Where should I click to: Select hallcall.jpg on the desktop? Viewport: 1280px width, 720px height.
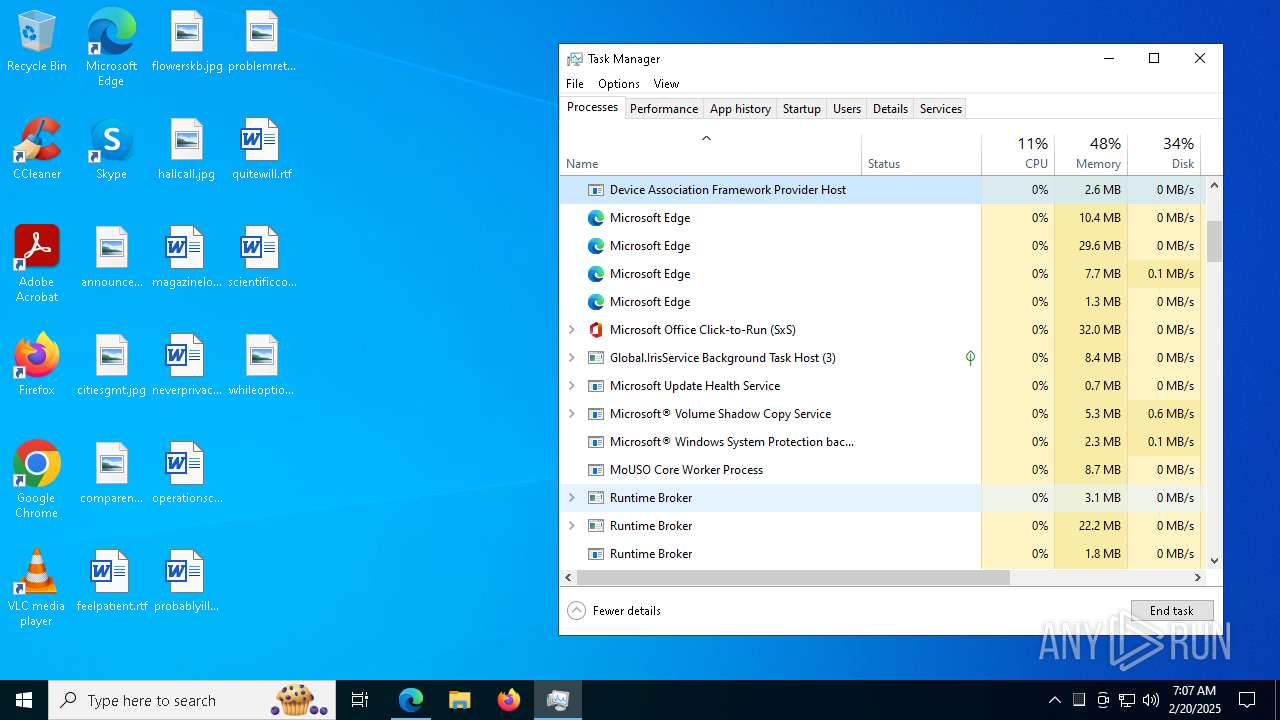187,150
